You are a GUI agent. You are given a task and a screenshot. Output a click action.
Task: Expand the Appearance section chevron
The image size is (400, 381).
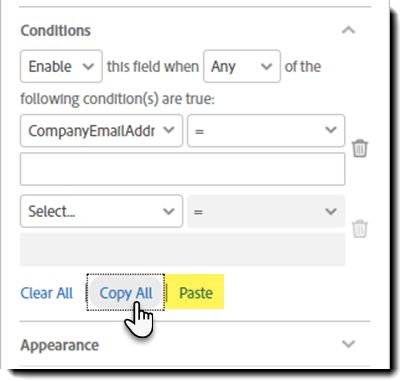349,344
